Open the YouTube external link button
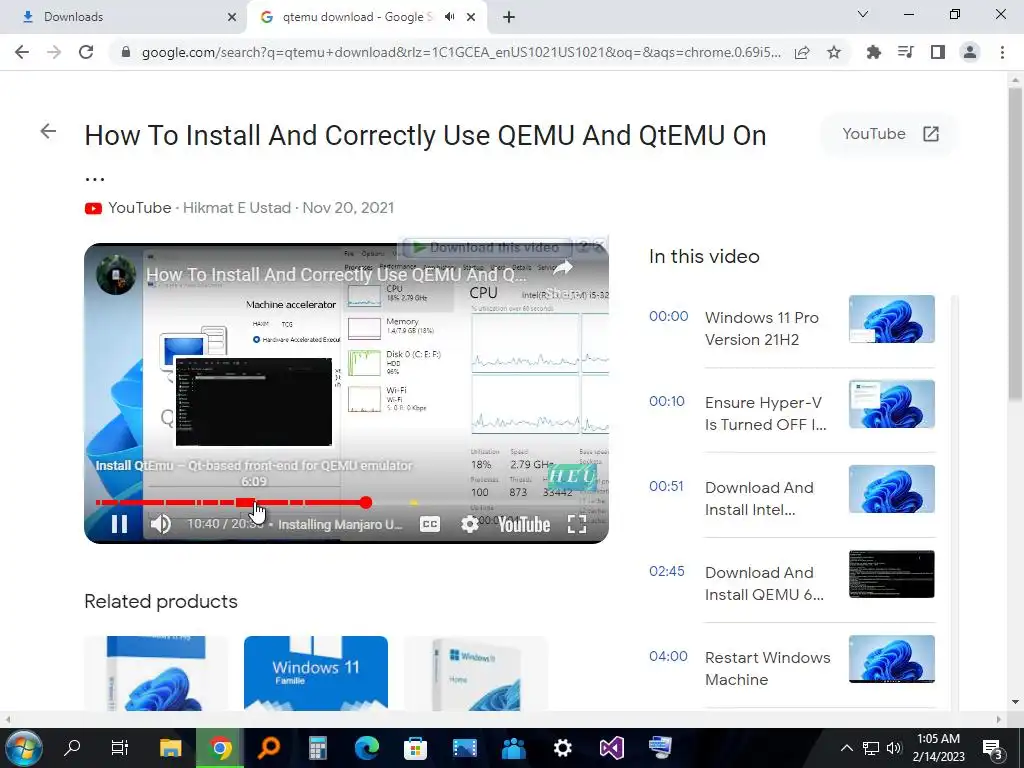 tap(891, 134)
